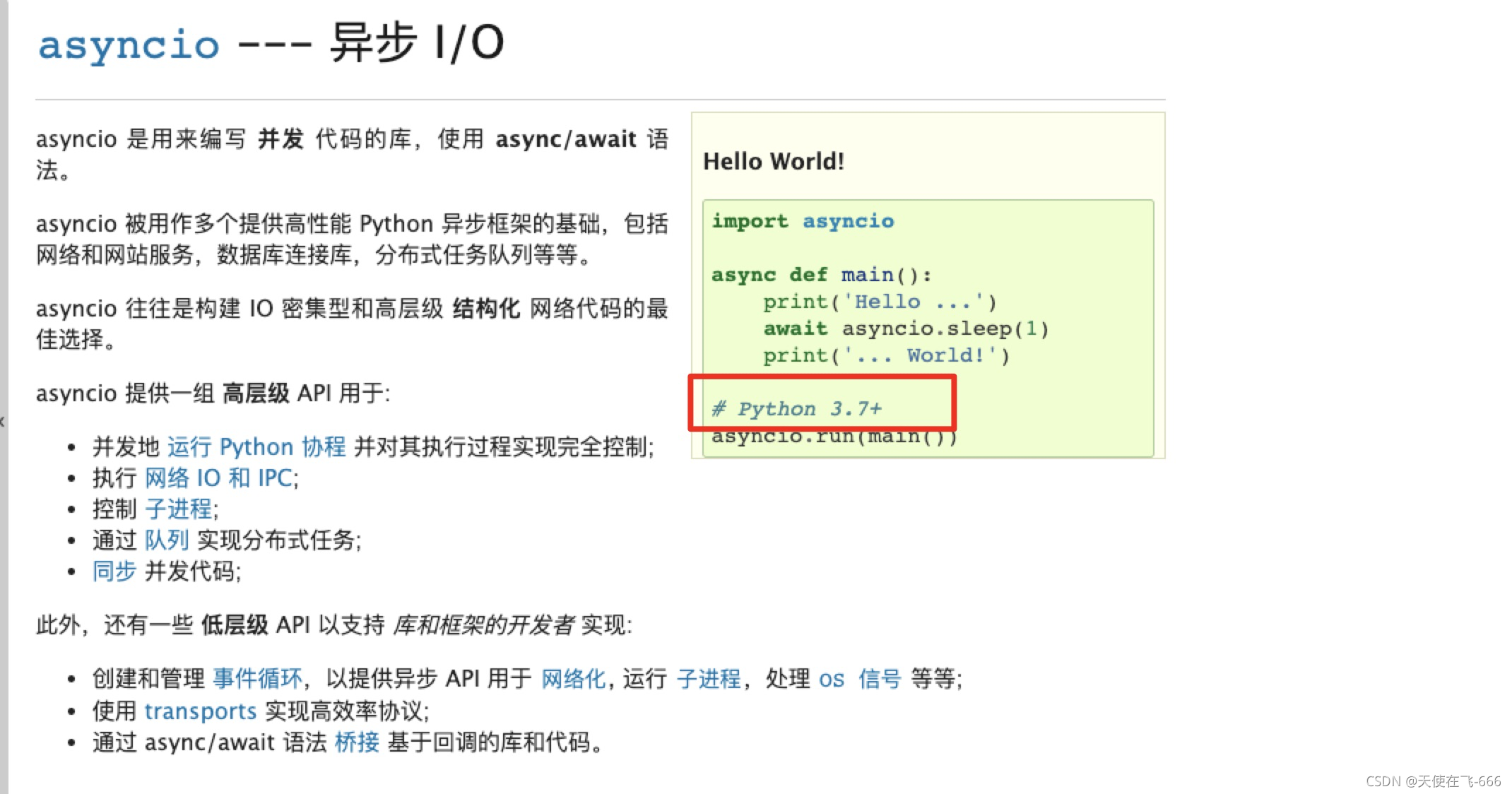Open the transports link

pyautogui.click(x=200, y=711)
